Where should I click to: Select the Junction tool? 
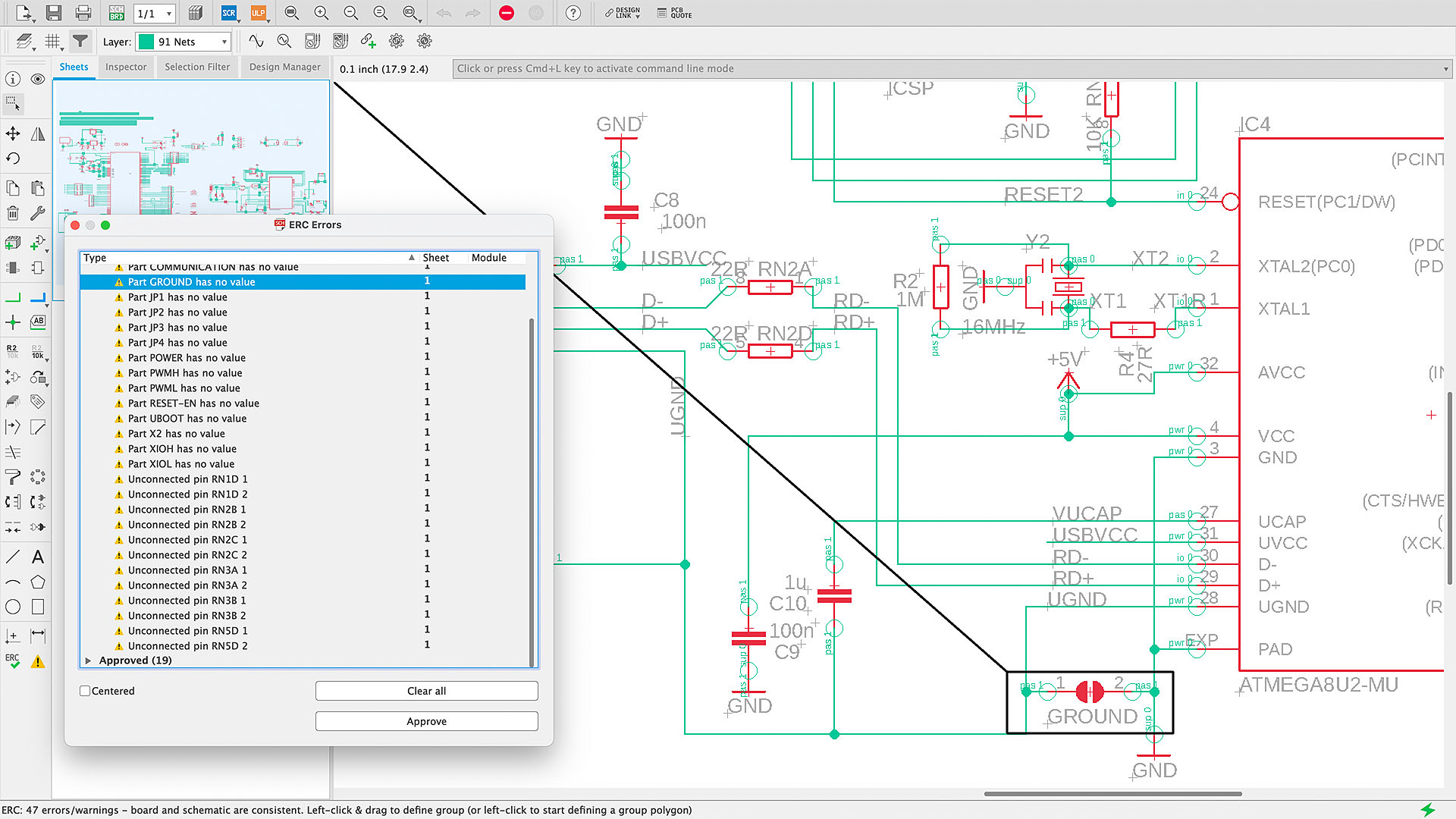coord(13,322)
